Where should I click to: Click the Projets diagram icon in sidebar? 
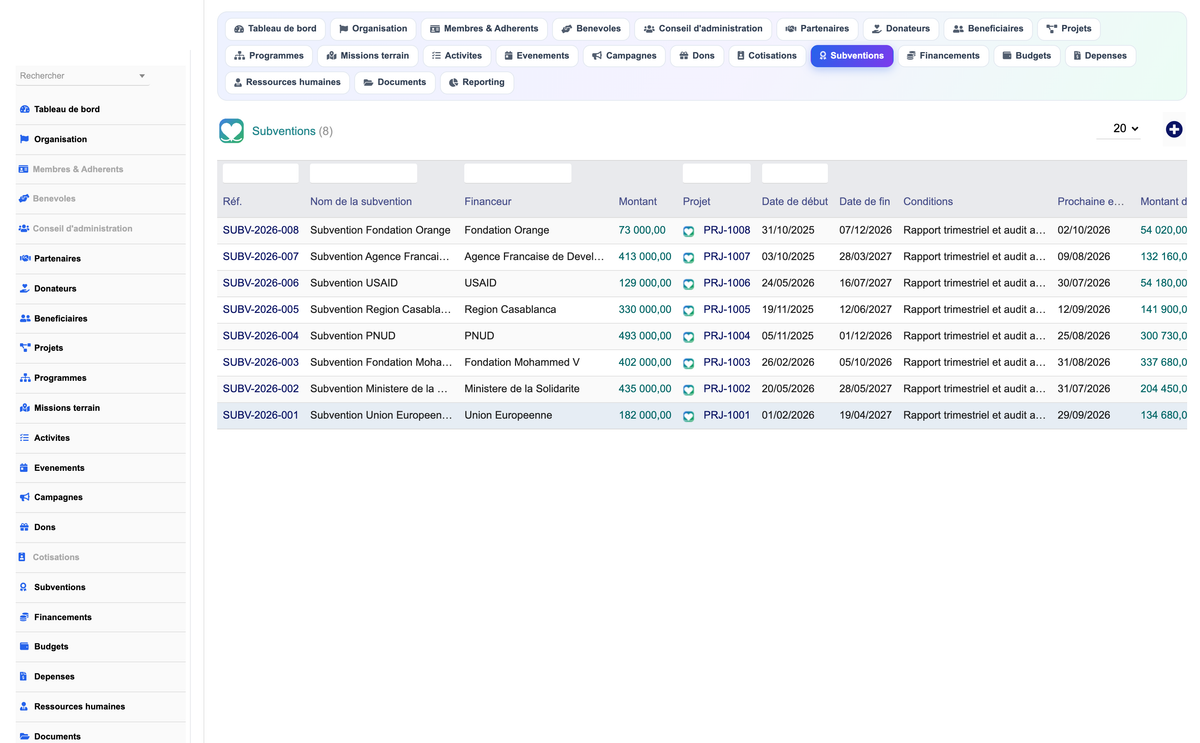click(x=24, y=348)
